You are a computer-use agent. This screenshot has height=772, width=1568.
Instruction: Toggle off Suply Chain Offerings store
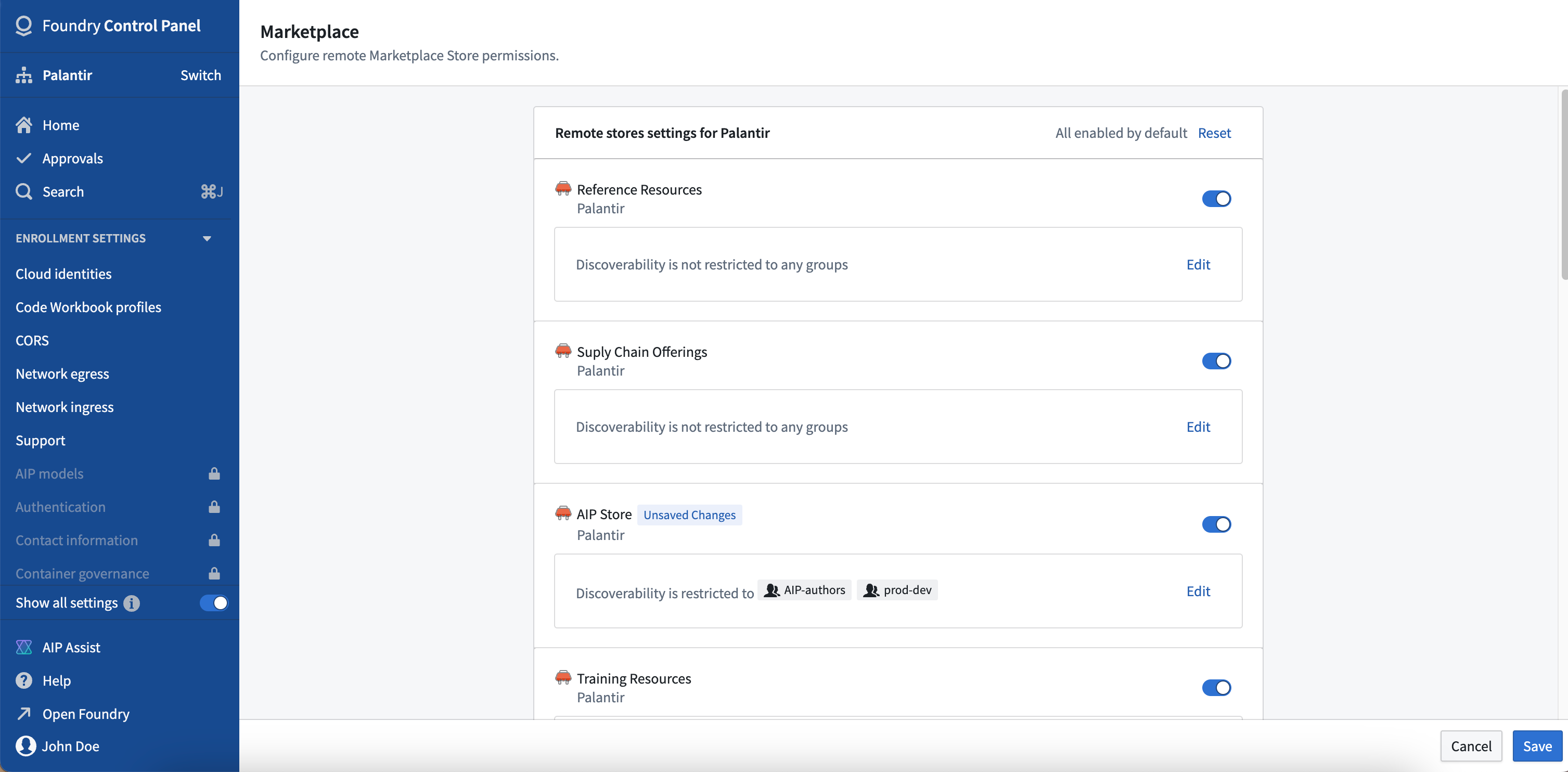click(x=1216, y=361)
